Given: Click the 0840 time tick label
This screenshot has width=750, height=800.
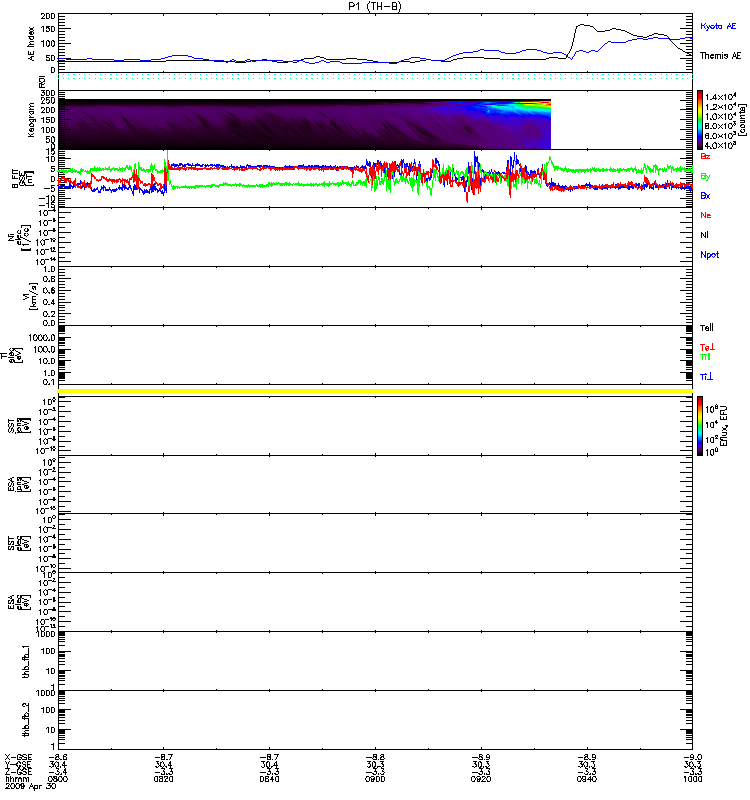Looking at the screenshot, I should 269,779.
